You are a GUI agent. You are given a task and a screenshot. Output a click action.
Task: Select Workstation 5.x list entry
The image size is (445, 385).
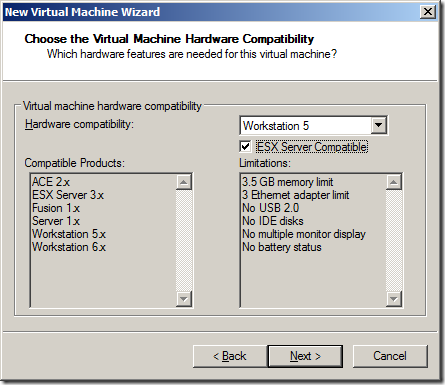(x=69, y=234)
